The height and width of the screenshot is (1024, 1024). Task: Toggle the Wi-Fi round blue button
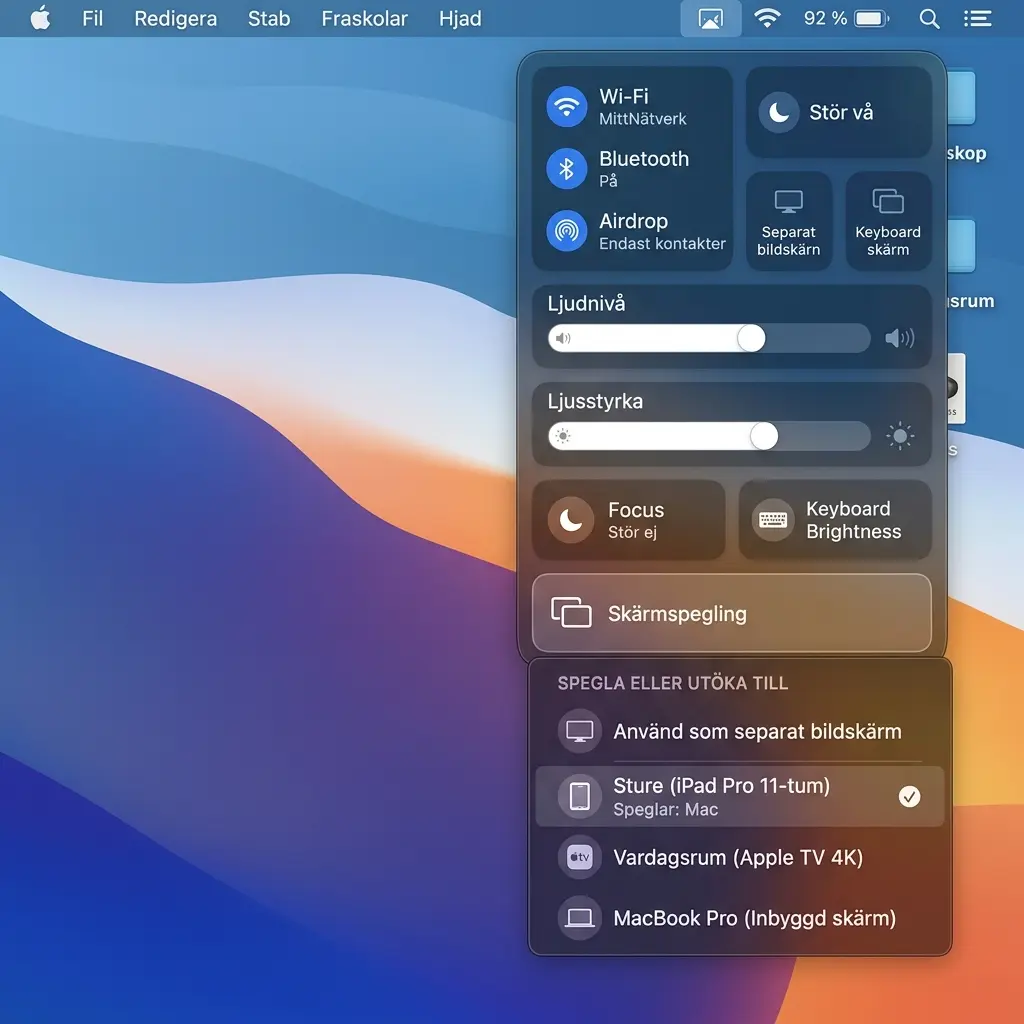tap(566, 106)
